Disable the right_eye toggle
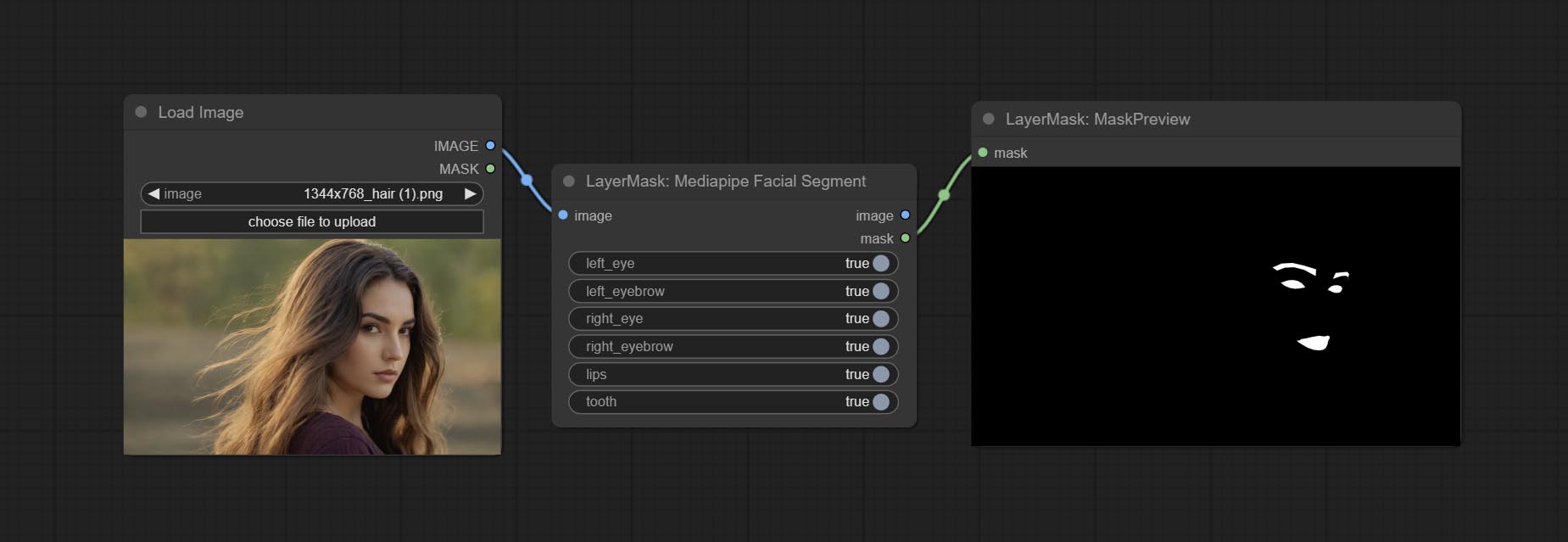Screen dimensions: 1568x542 880,319
